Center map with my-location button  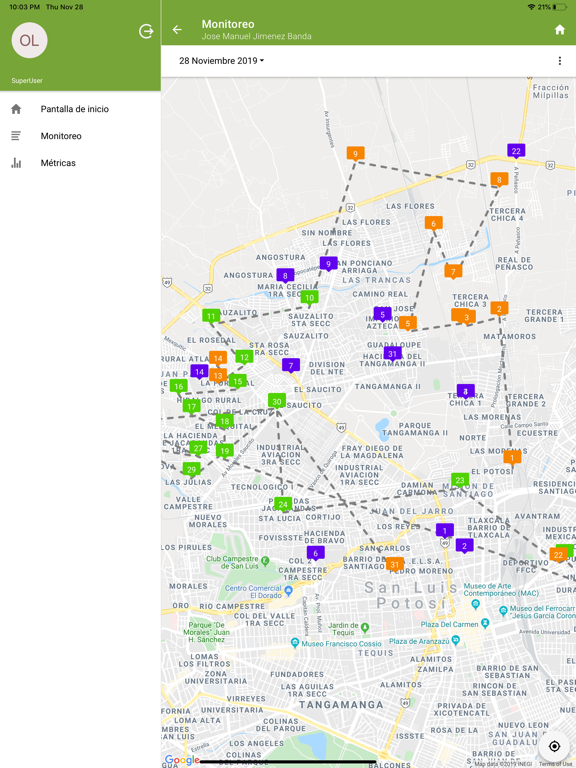[x=554, y=746]
